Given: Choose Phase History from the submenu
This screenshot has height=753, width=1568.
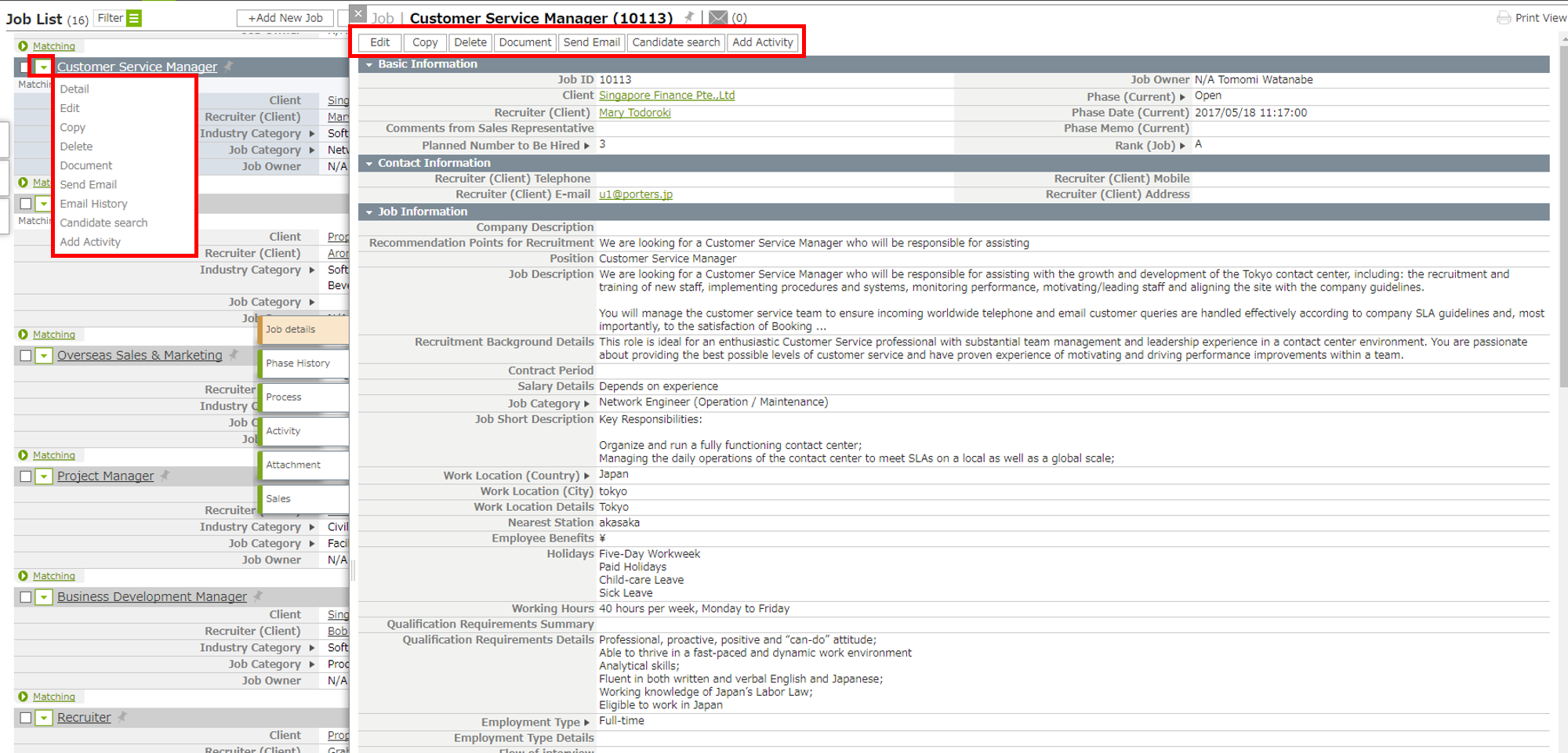Looking at the screenshot, I should point(297,363).
